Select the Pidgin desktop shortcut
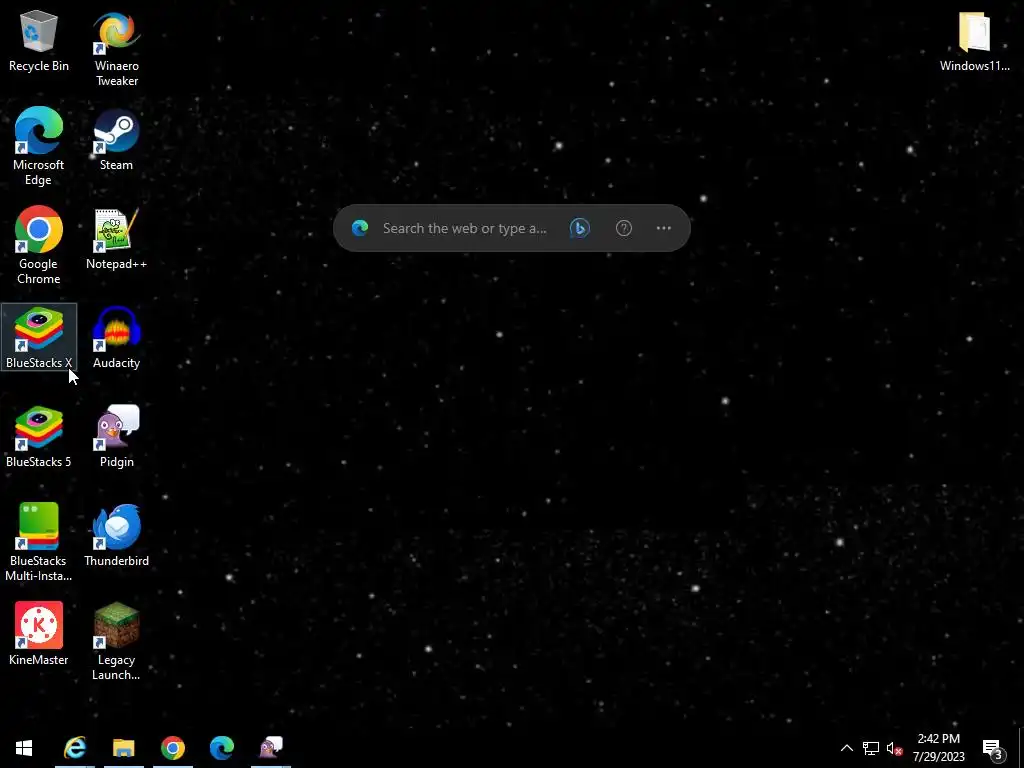Viewport: 1024px width, 768px height. click(116, 436)
